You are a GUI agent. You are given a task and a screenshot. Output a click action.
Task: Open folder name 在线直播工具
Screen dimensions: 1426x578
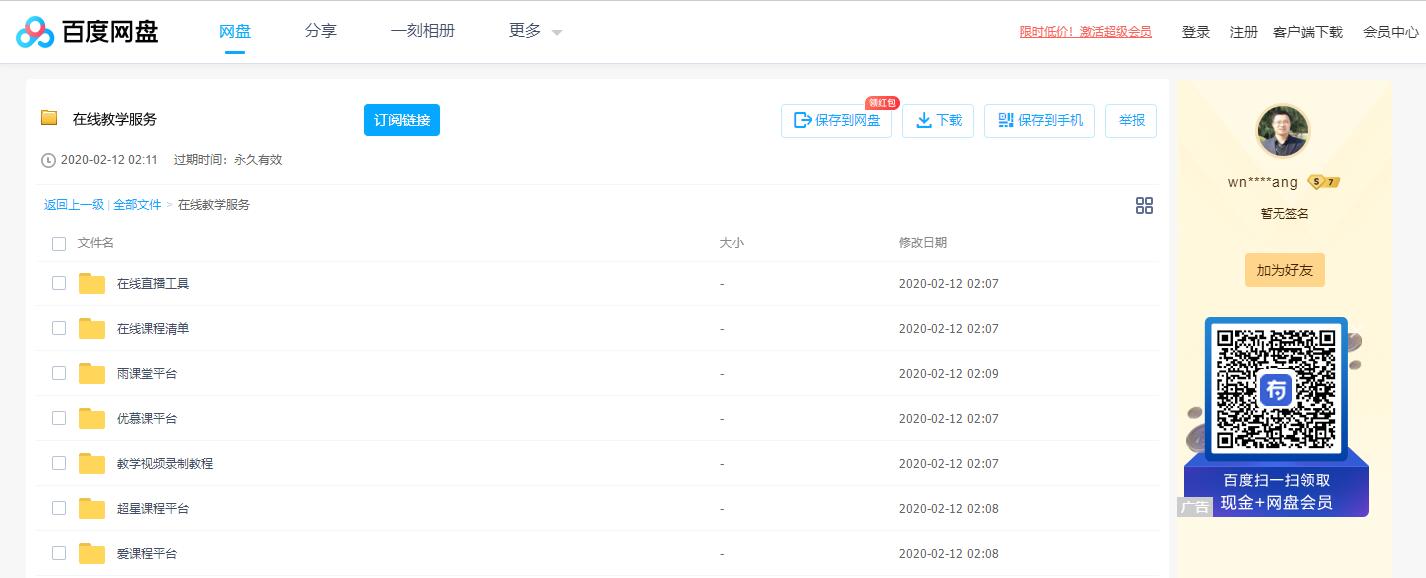pos(153,284)
